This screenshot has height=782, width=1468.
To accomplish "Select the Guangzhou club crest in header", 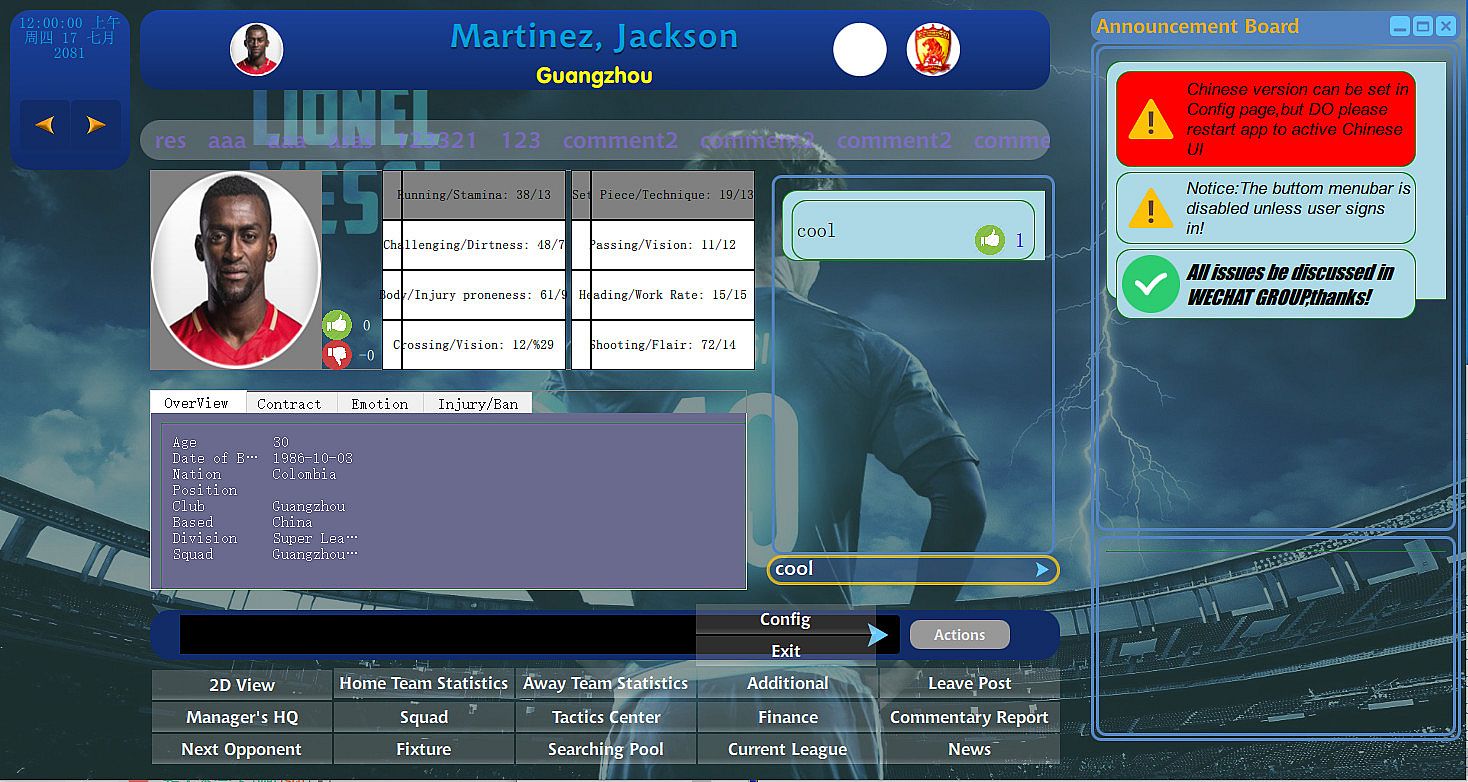I will (933, 50).
